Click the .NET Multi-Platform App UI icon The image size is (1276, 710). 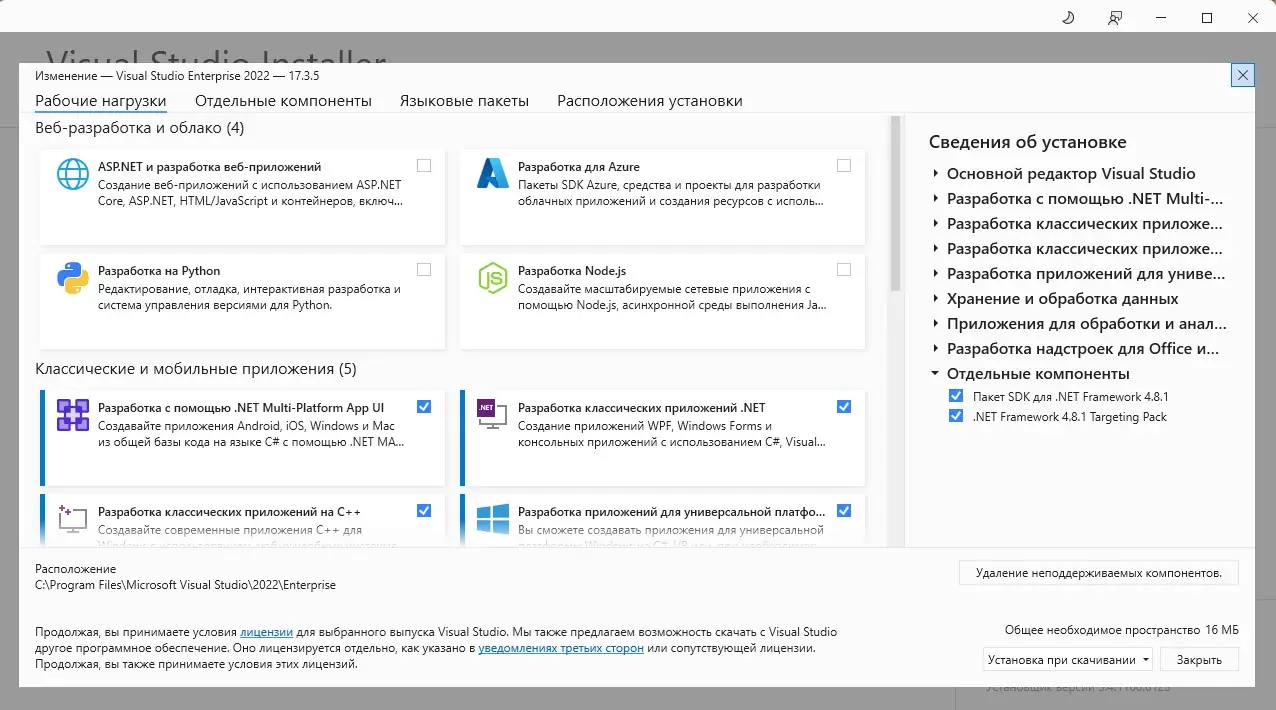point(73,414)
